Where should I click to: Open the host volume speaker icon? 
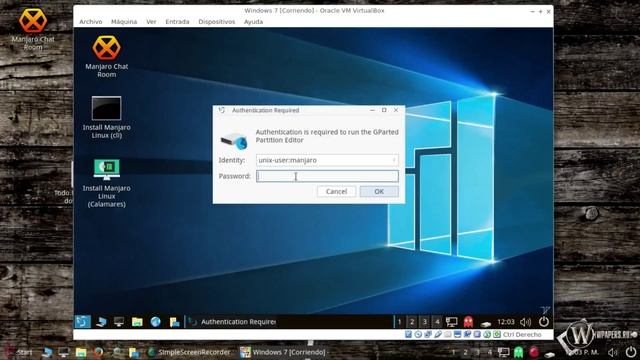(612, 352)
